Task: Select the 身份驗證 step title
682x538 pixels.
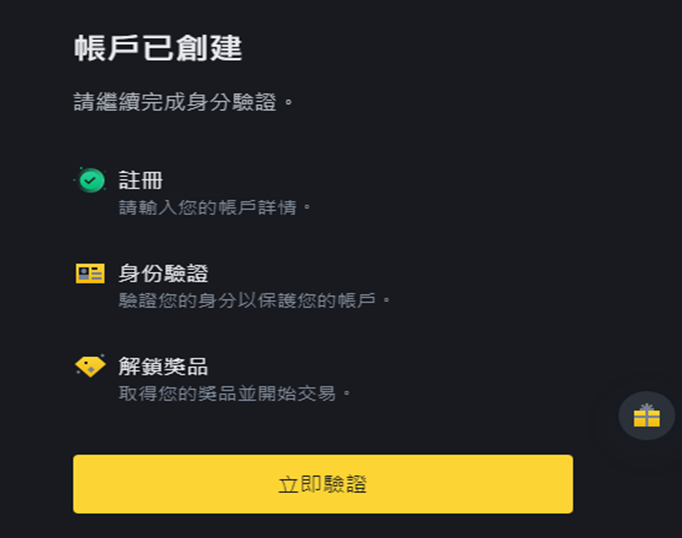Action: (163, 273)
